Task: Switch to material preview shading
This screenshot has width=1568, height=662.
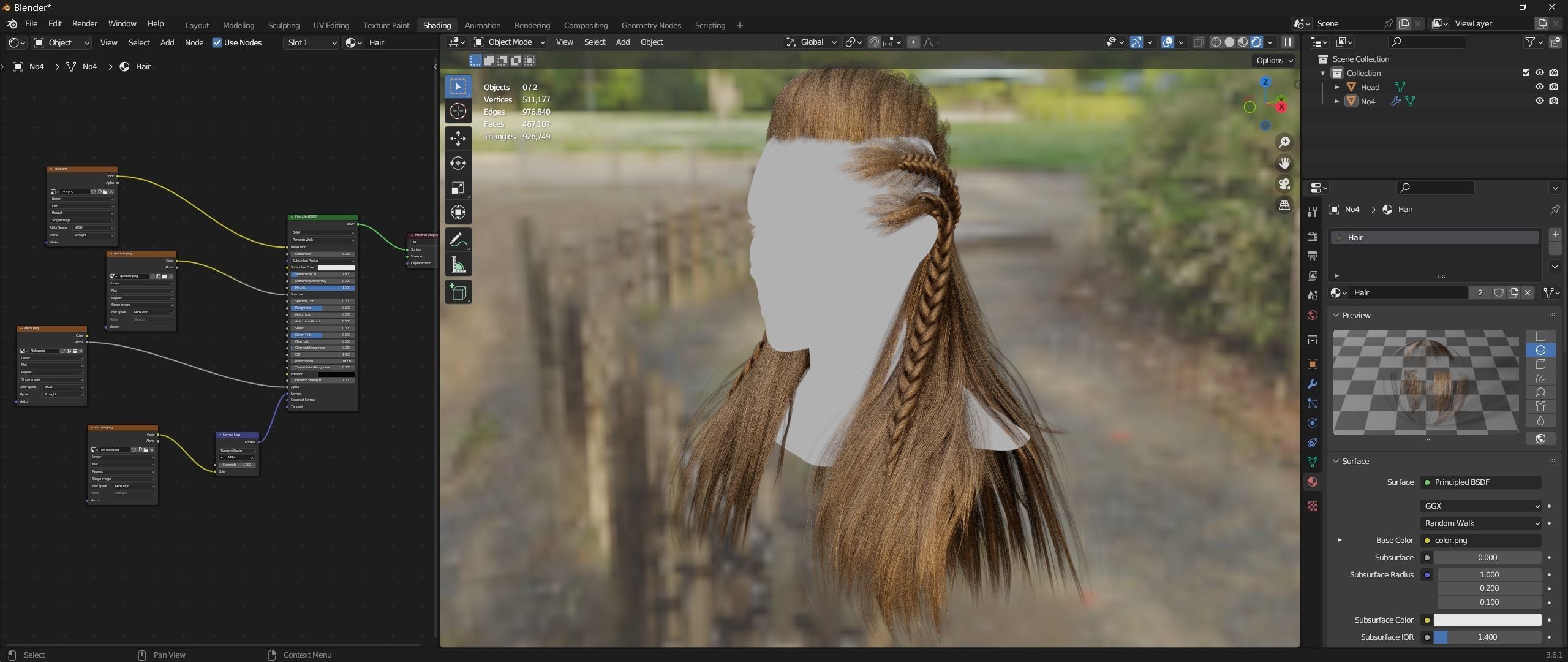Action: point(1243,42)
